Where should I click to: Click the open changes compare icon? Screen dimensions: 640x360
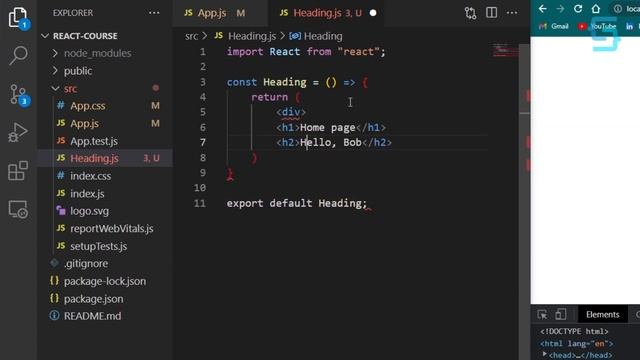pos(470,13)
